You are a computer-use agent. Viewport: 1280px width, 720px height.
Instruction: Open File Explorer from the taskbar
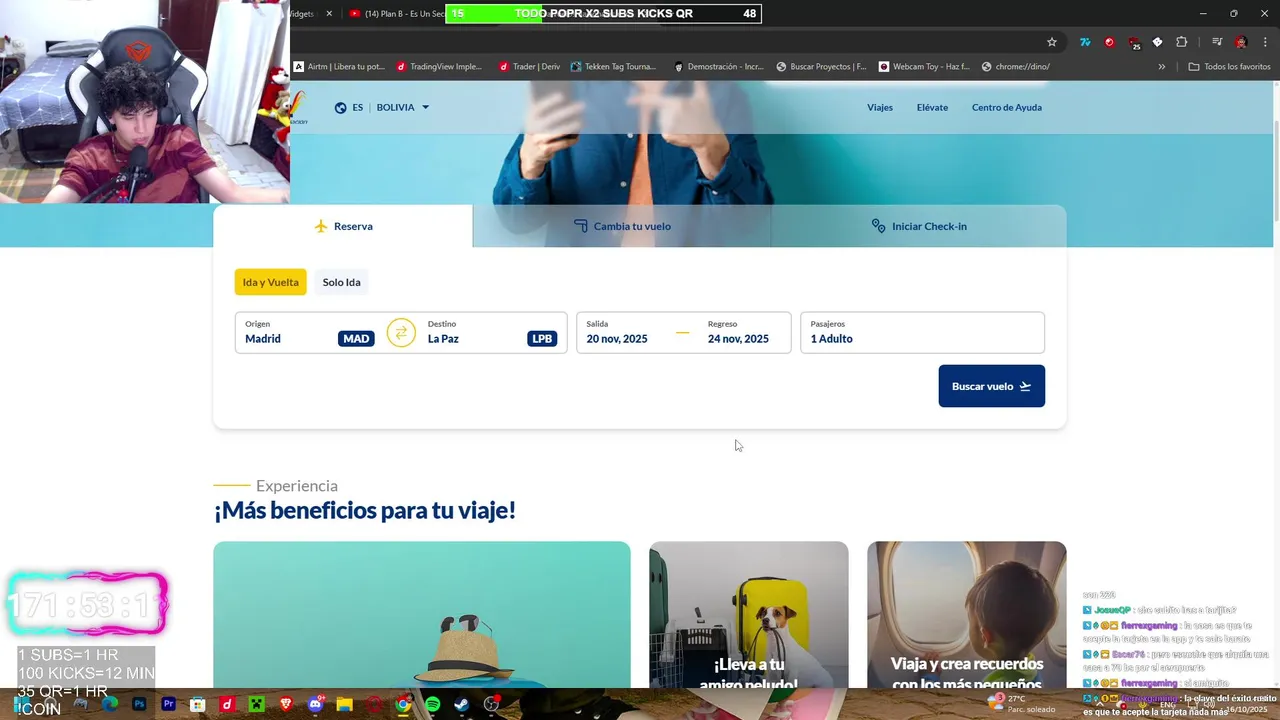point(344,704)
